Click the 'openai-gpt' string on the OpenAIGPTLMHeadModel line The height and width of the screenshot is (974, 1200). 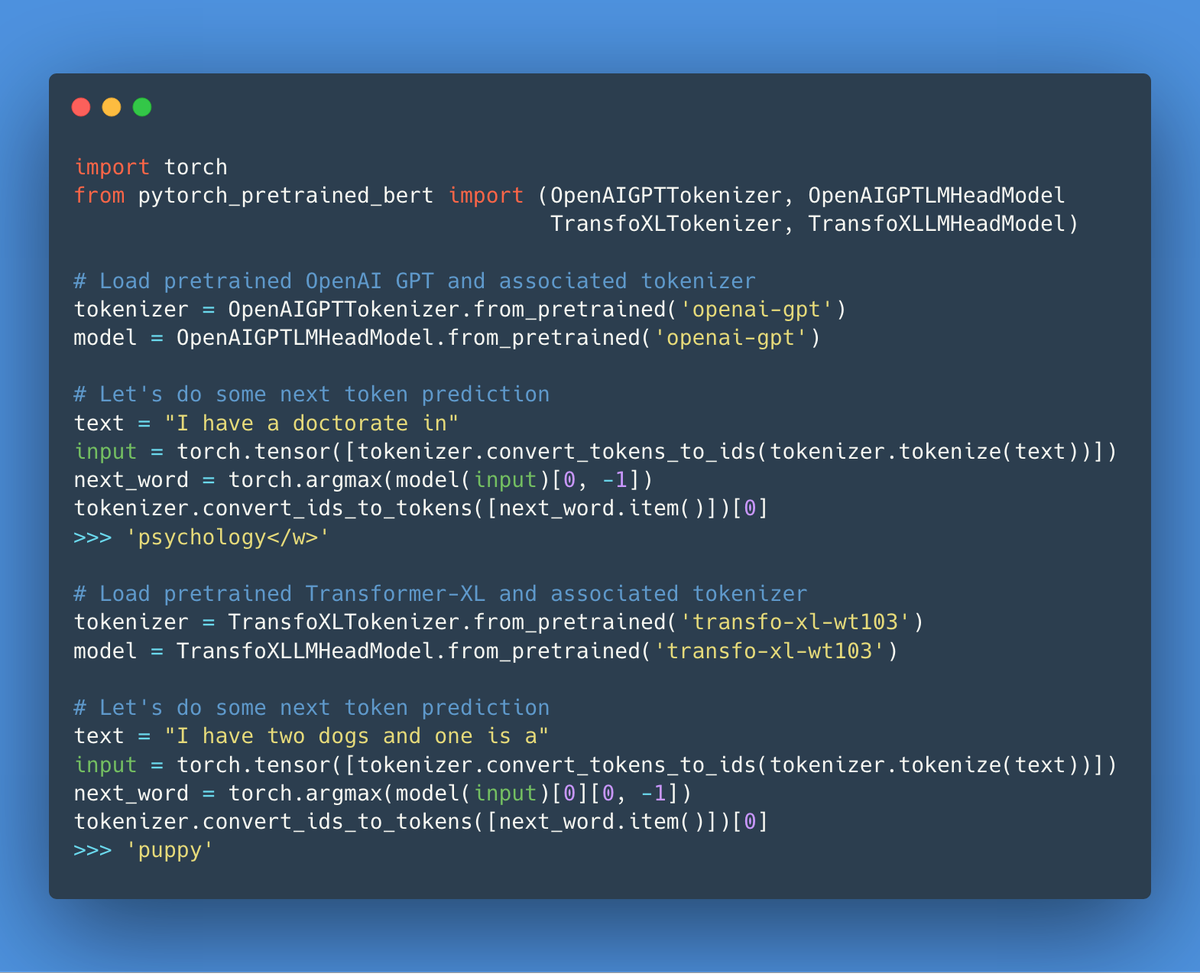(731, 338)
